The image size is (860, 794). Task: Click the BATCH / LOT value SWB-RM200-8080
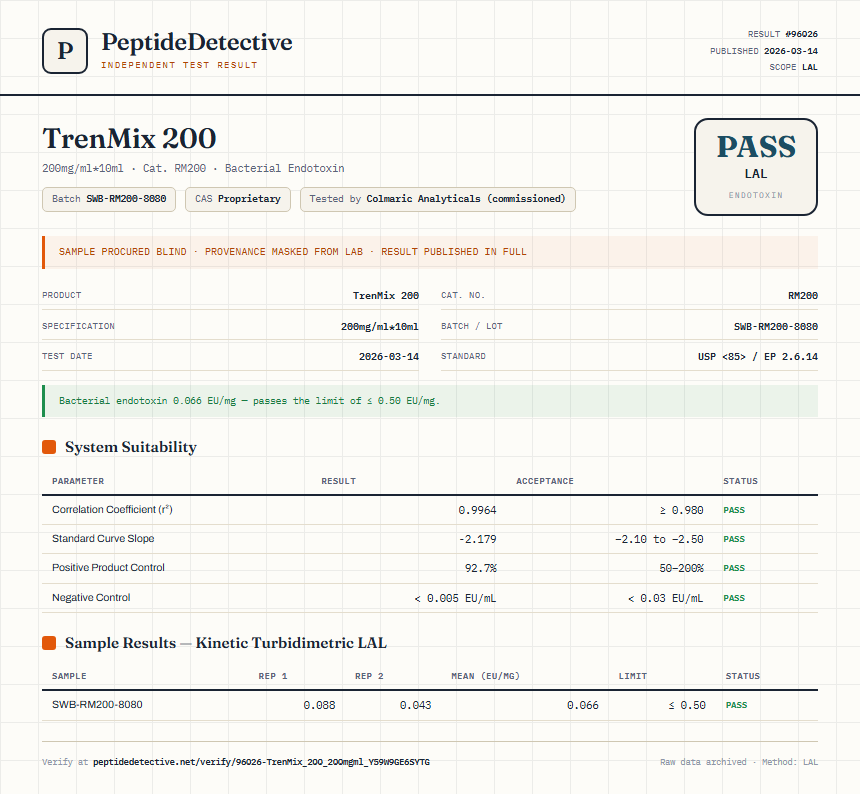[776, 327]
